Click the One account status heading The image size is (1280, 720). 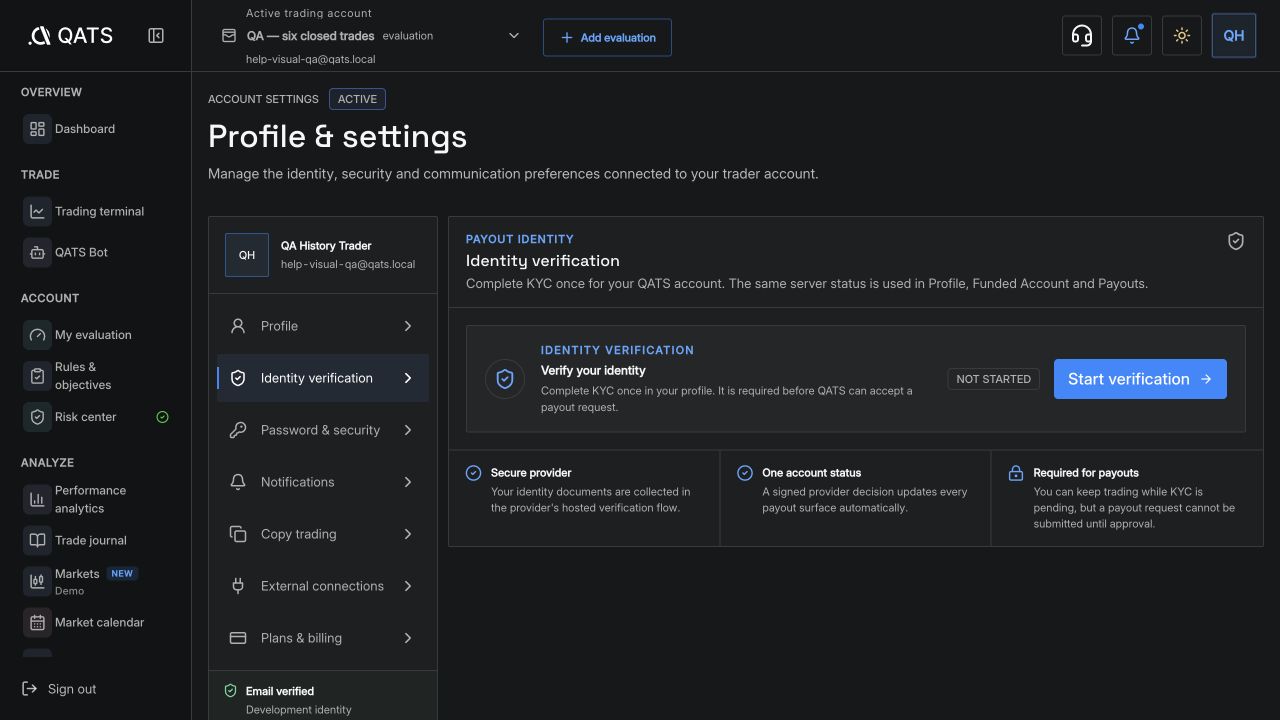pos(811,473)
